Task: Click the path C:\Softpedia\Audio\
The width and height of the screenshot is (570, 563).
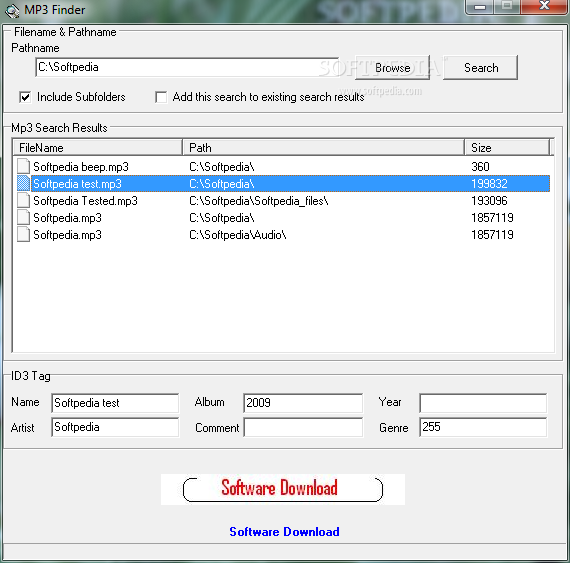Action: pos(238,235)
